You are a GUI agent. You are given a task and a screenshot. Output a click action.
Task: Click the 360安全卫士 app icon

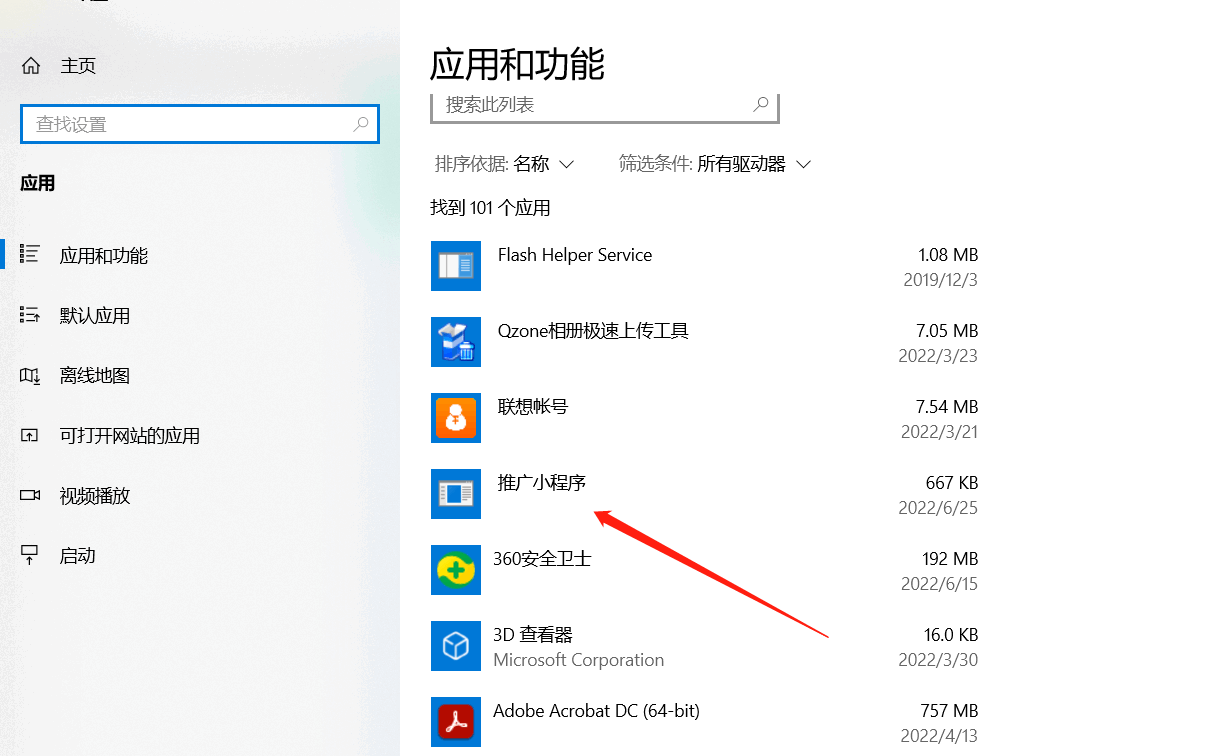click(x=456, y=570)
